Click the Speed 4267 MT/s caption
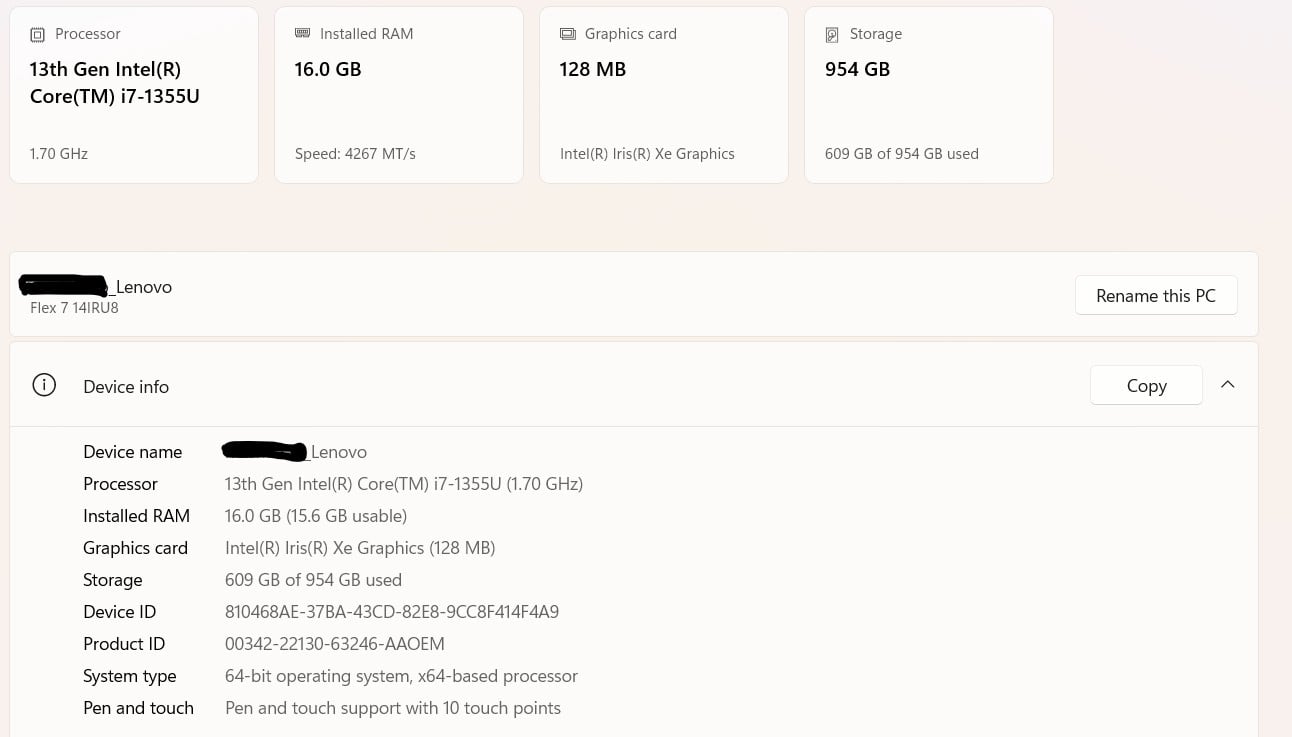This screenshot has width=1292, height=737. click(355, 154)
